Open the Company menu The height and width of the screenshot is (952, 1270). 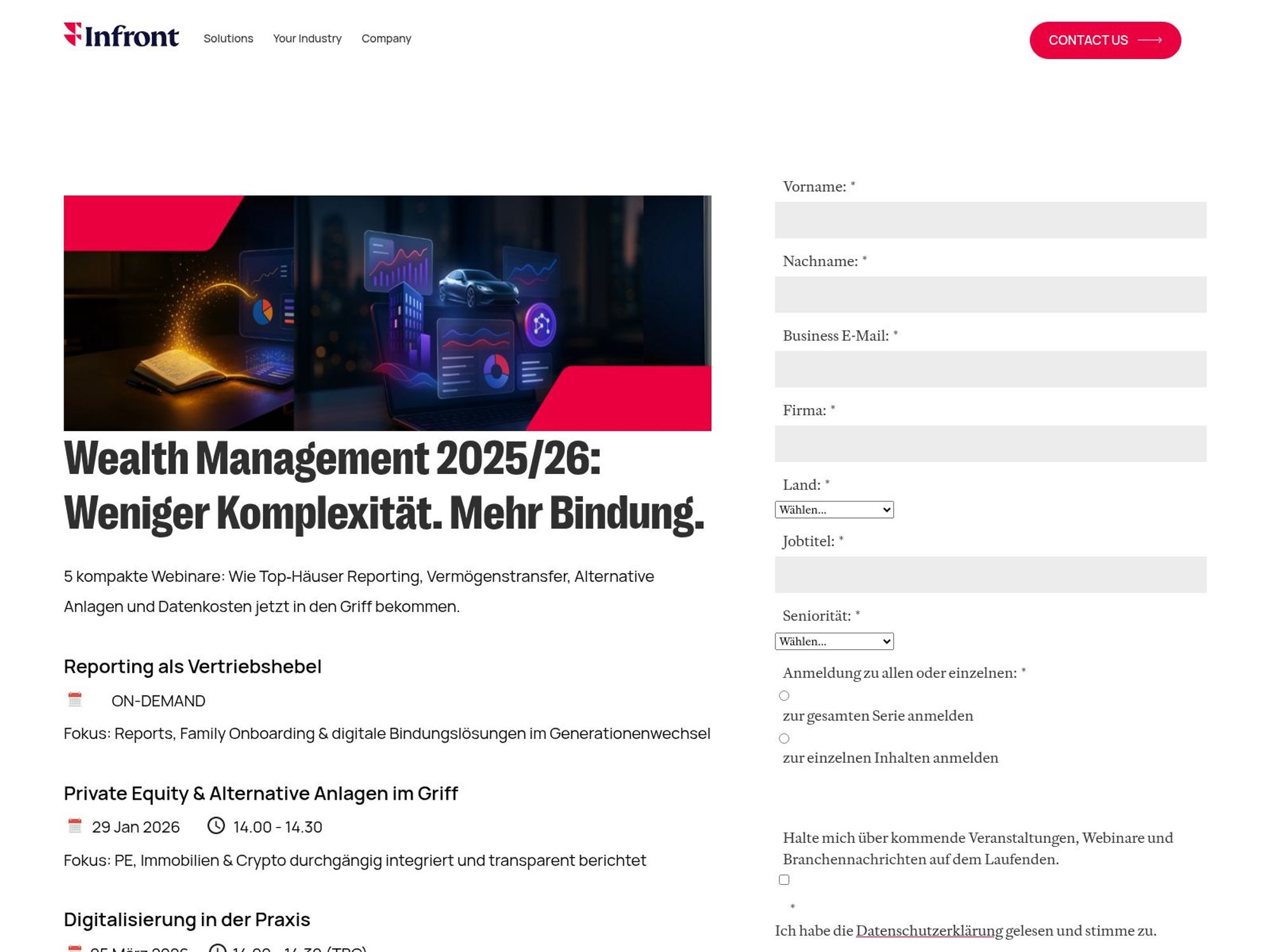(386, 39)
